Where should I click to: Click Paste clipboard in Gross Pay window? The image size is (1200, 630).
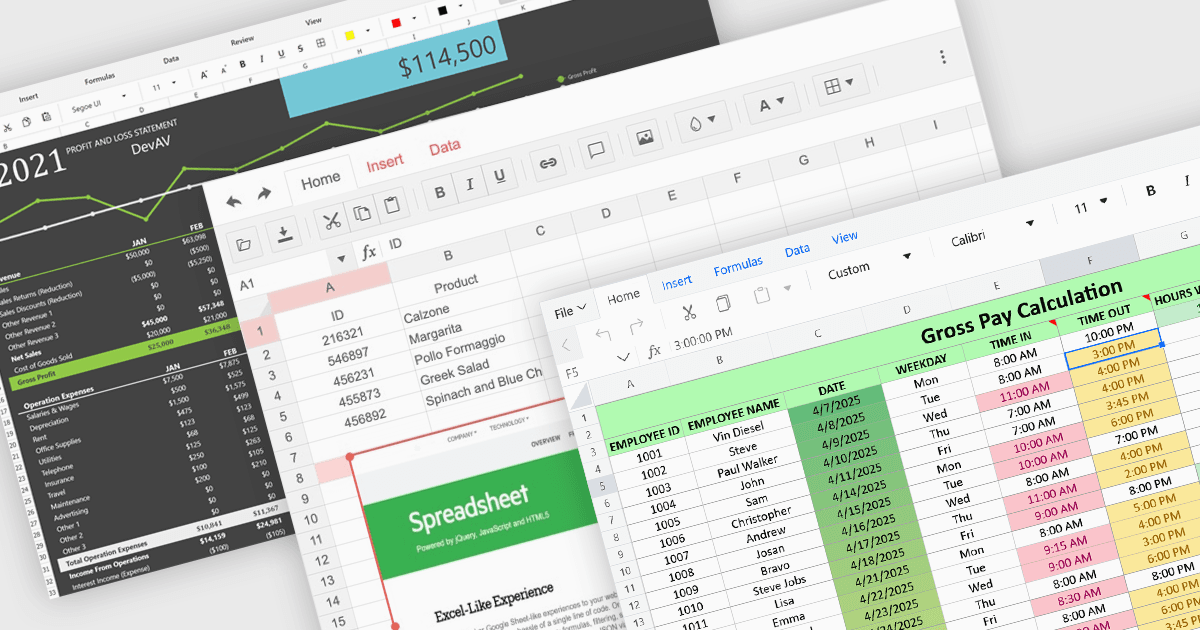point(762,295)
